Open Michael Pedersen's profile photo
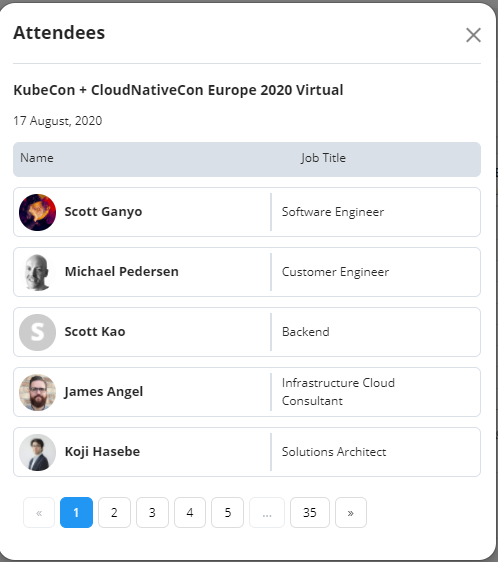This screenshot has width=498, height=562. pos(37,272)
